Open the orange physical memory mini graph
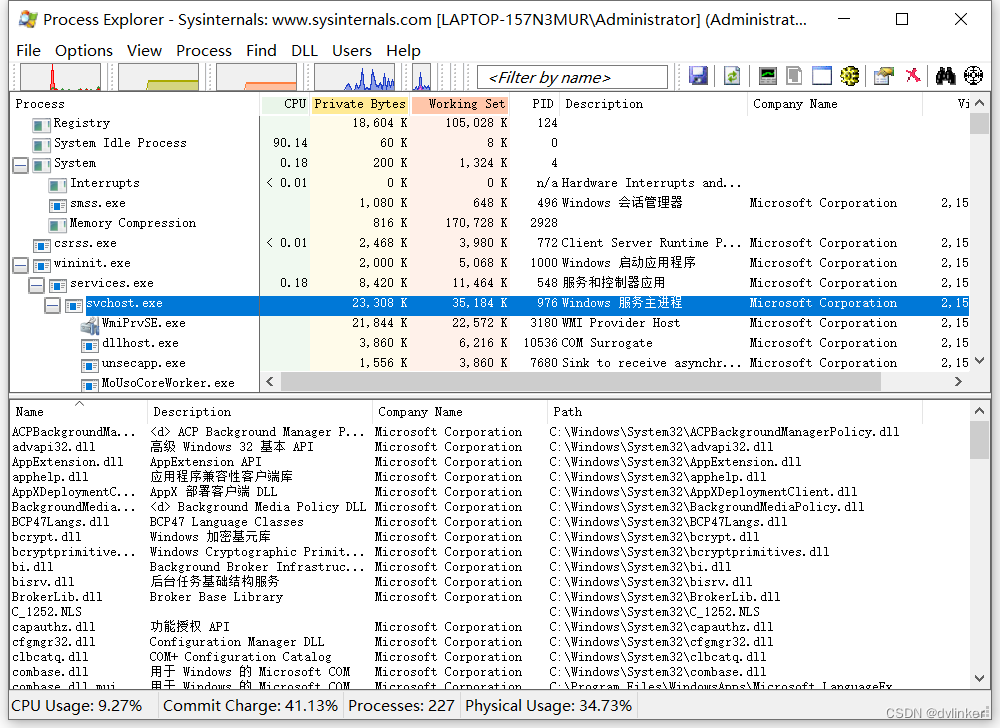This screenshot has height=728, width=1000. click(256, 76)
